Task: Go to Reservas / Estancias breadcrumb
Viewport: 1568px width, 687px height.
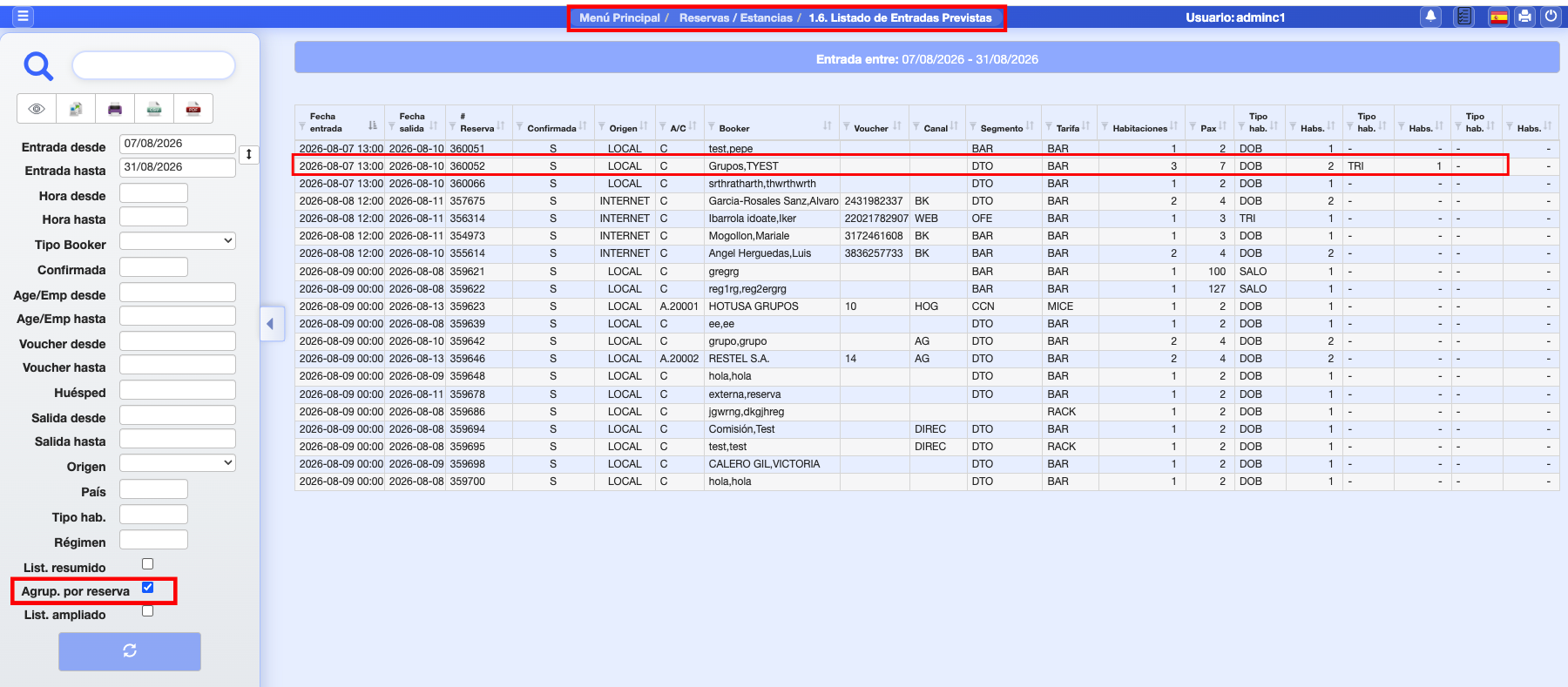Action: click(x=736, y=17)
